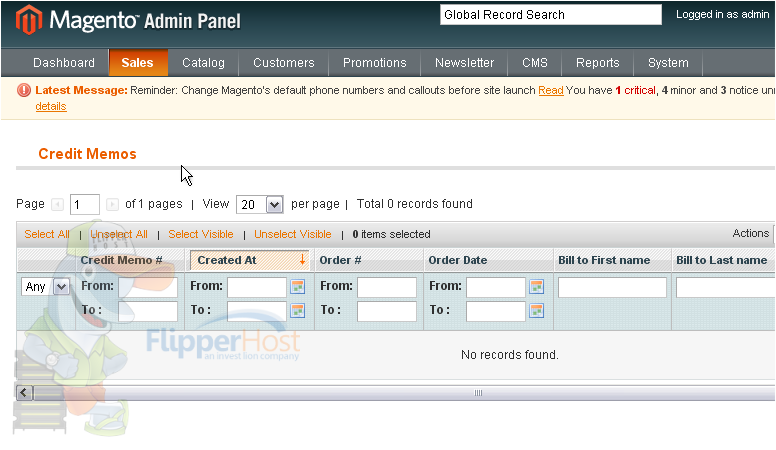Click 'No records found.' text
The width and height of the screenshot is (776, 450).
pos(510,354)
